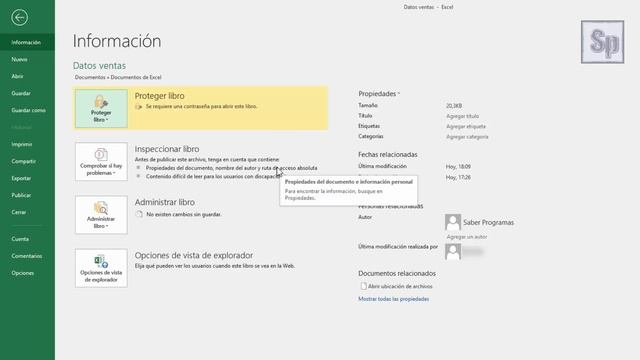Click the Sp logo thumbnail
The width and height of the screenshot is (640, 360).
pyautogui.click(x=602, y=42)
